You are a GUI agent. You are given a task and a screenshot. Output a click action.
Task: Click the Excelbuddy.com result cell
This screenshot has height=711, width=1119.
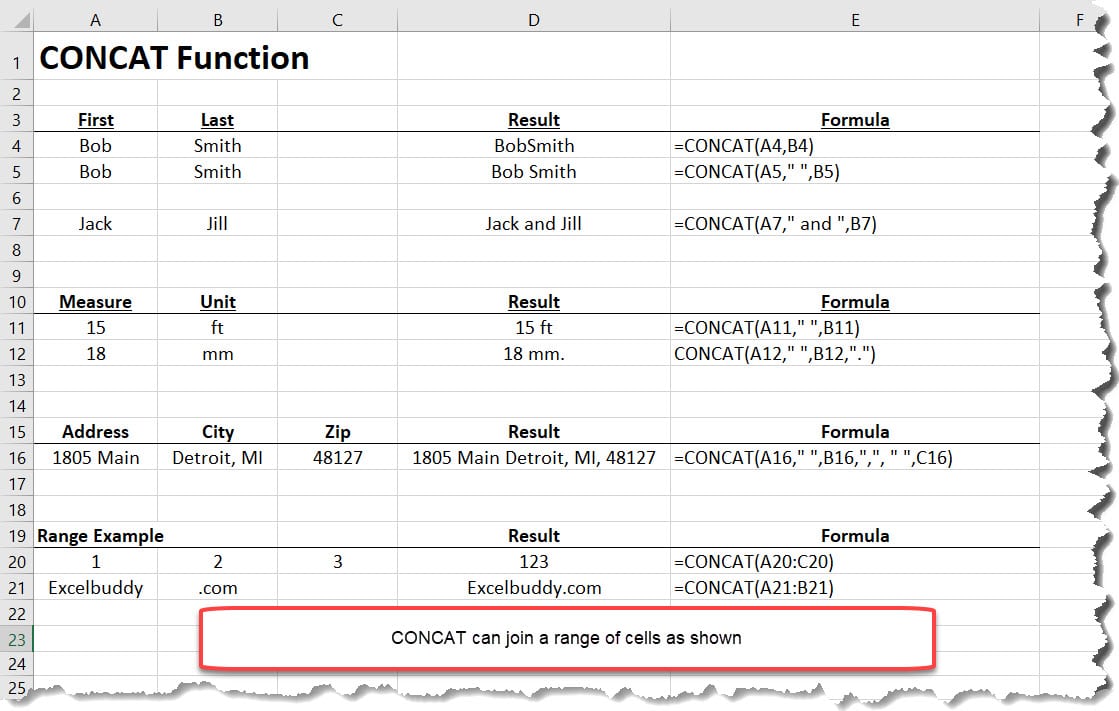(x=533, y=587)
